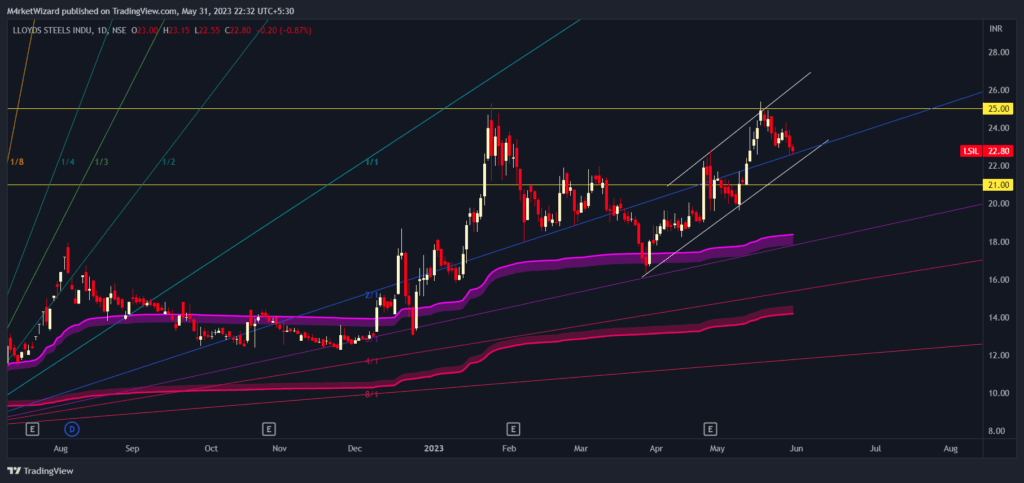
Task: Click the earnings marker E near May
Action: pyautogui.click(x=710, y=429)
